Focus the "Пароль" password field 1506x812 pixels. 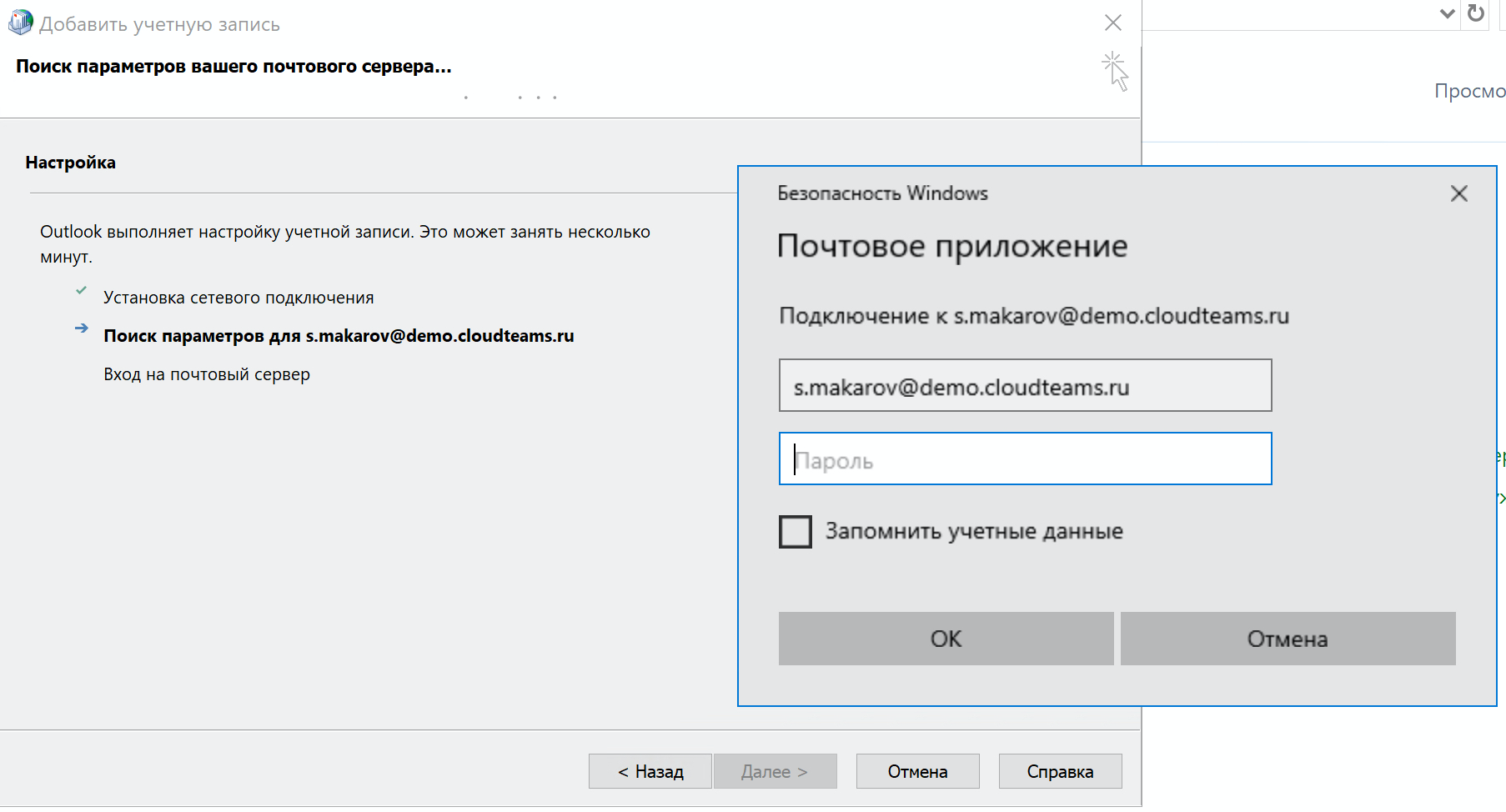pyautogui.click(x=1025, y=459)
